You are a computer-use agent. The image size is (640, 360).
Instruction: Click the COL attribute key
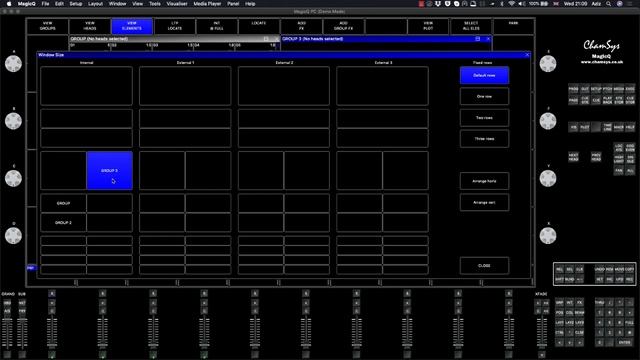click(x=569, y=313)
